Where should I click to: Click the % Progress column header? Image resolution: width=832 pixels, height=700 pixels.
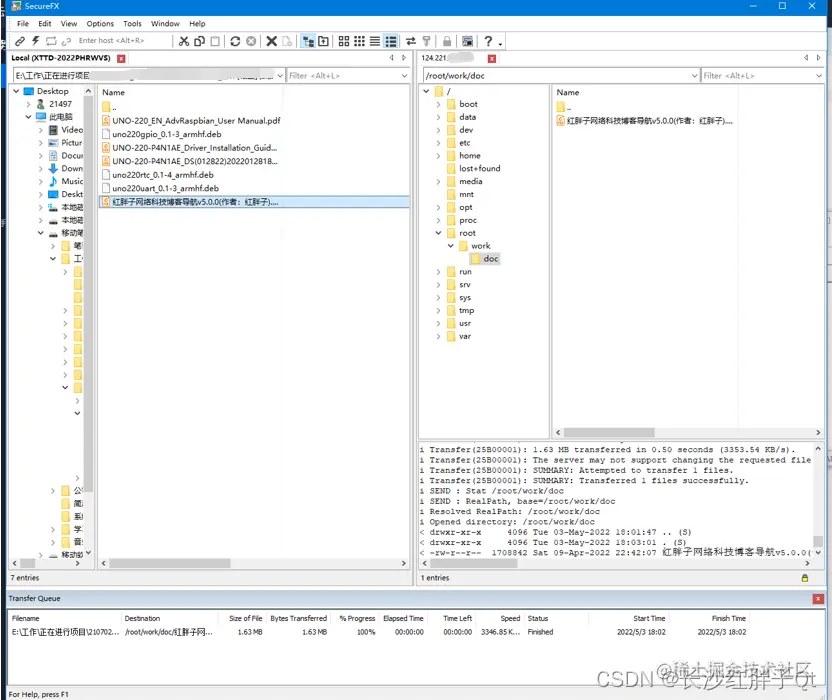[x=357, y=618]
